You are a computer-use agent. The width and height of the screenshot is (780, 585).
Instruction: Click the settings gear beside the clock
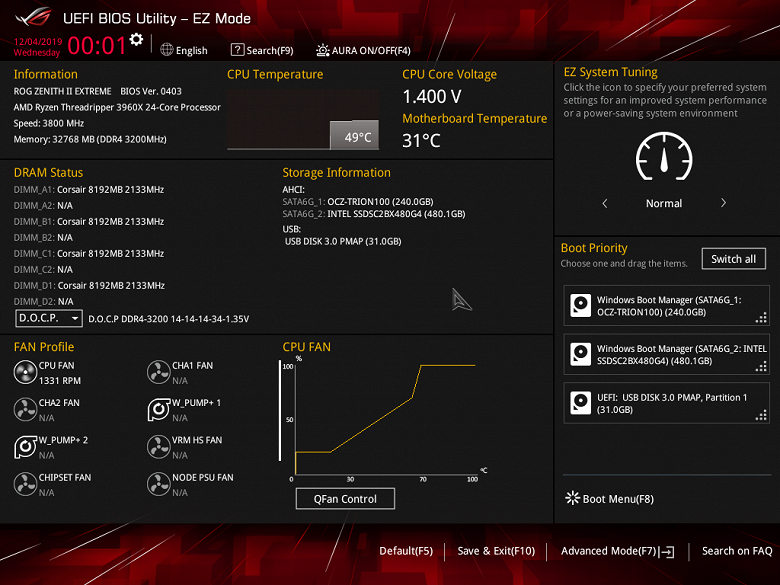pyautogui.click(x=136, y=39)
